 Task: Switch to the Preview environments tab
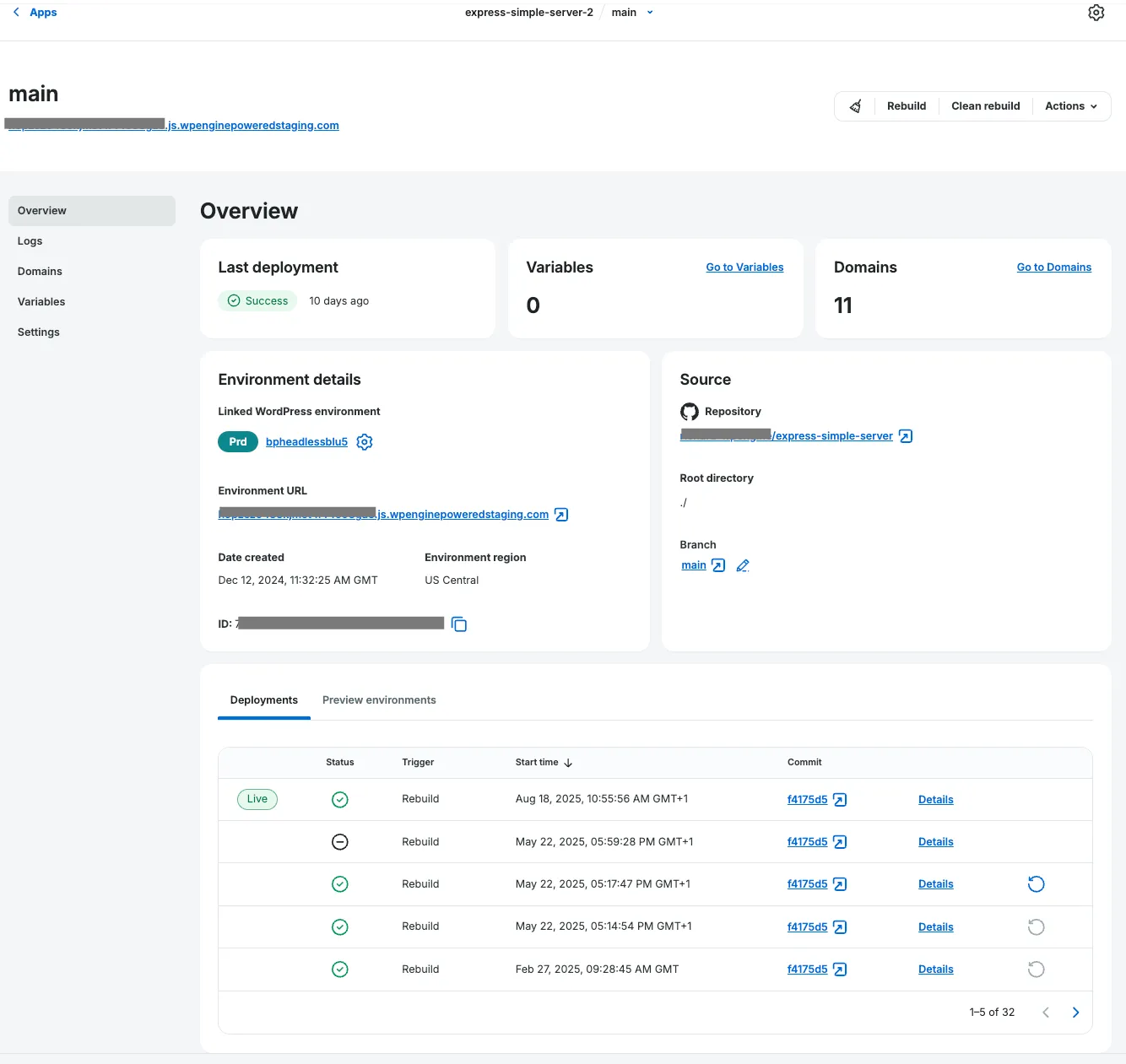point(378,699)
